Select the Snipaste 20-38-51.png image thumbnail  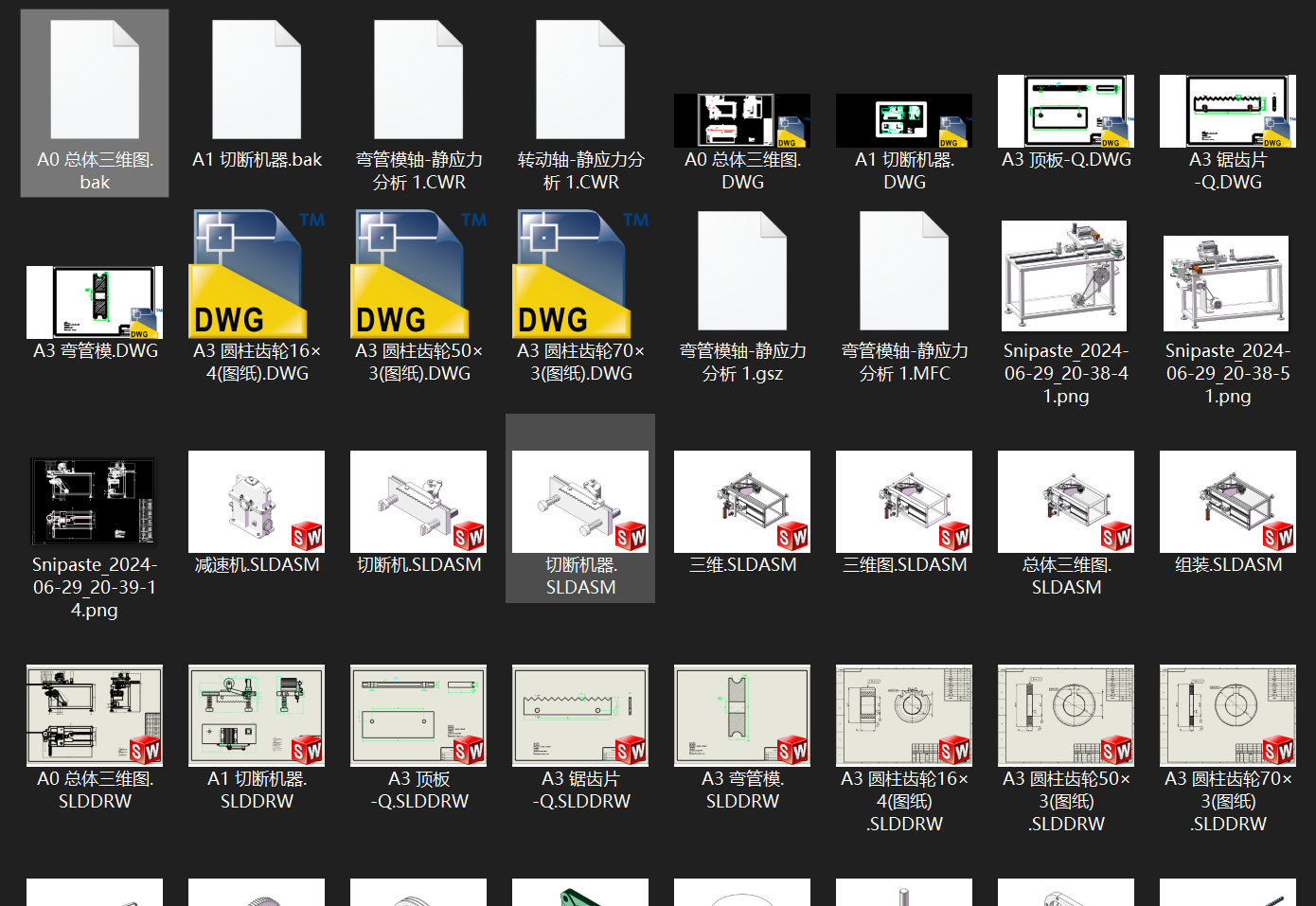coord(1226,284)
